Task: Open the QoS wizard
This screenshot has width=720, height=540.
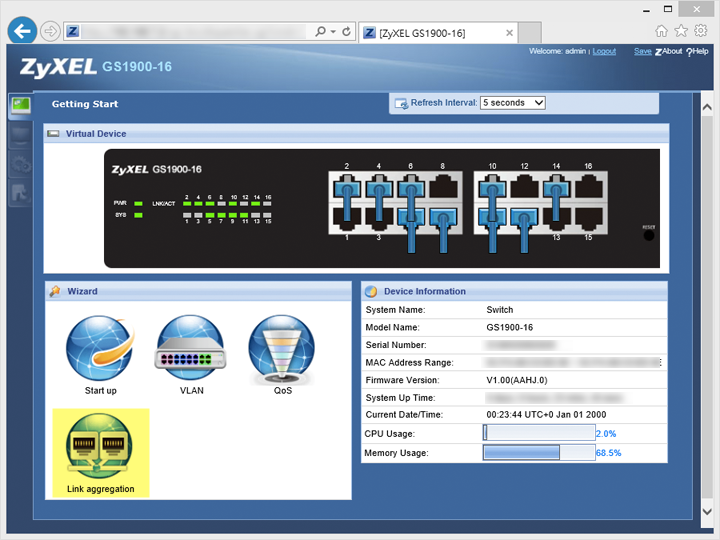Action: [282, 354]
